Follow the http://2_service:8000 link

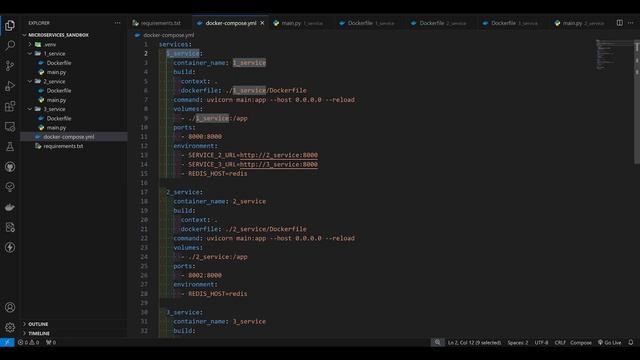coord(279,155)
